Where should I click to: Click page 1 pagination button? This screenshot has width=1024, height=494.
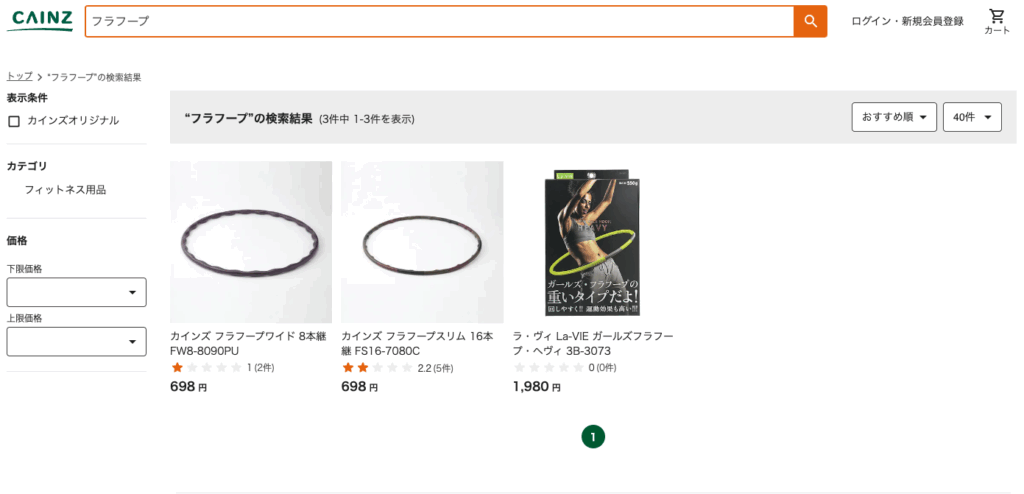[593, 436]
